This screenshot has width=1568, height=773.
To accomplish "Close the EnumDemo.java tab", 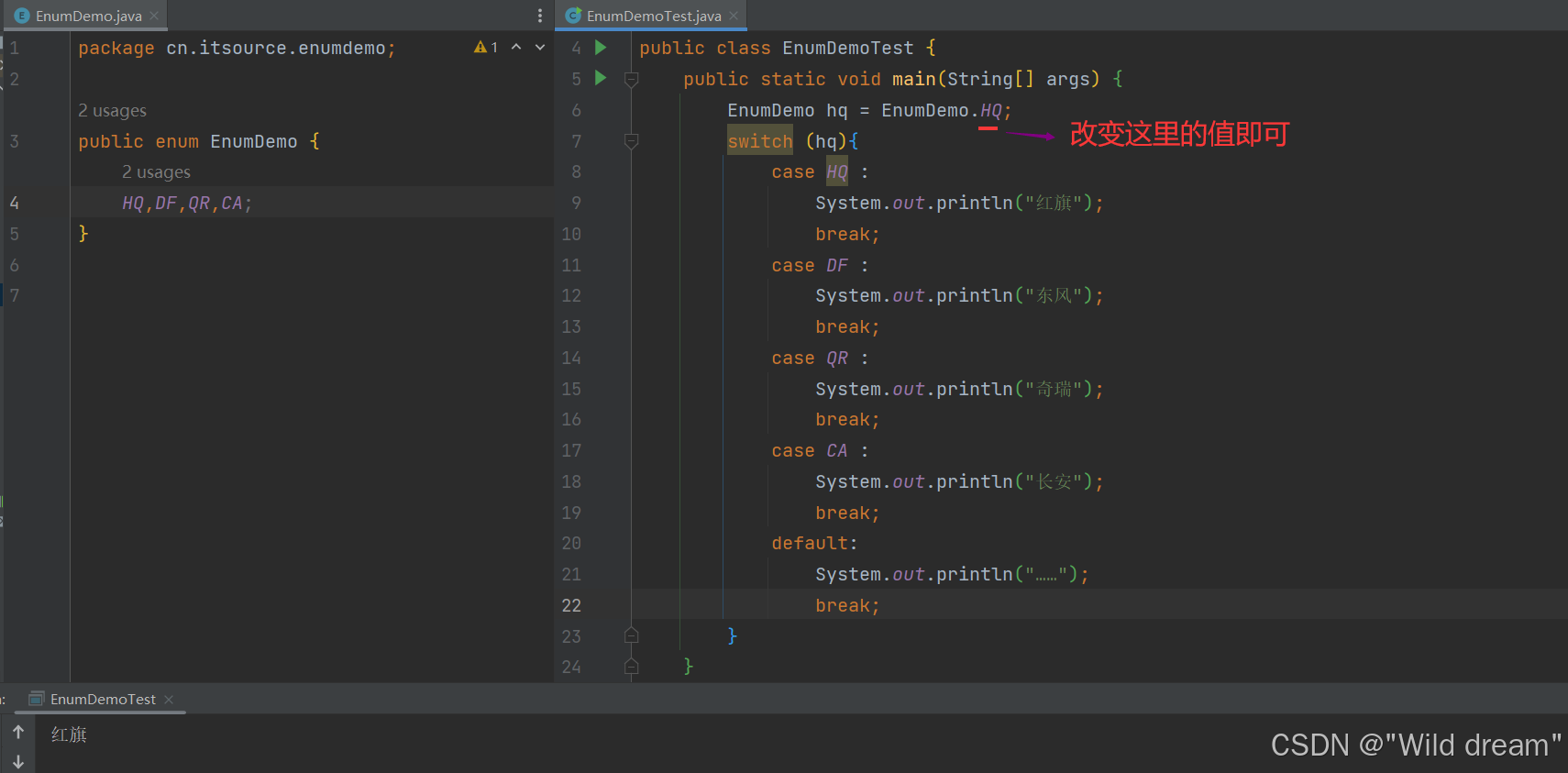I will [x=154, y=16].
